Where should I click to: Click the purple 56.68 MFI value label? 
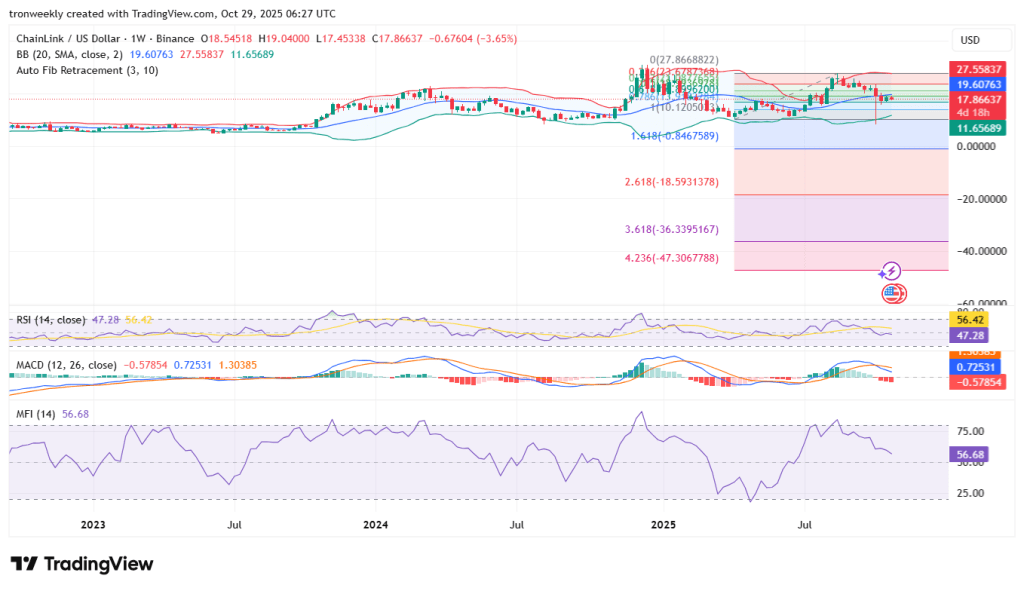(x=968, y=455)
